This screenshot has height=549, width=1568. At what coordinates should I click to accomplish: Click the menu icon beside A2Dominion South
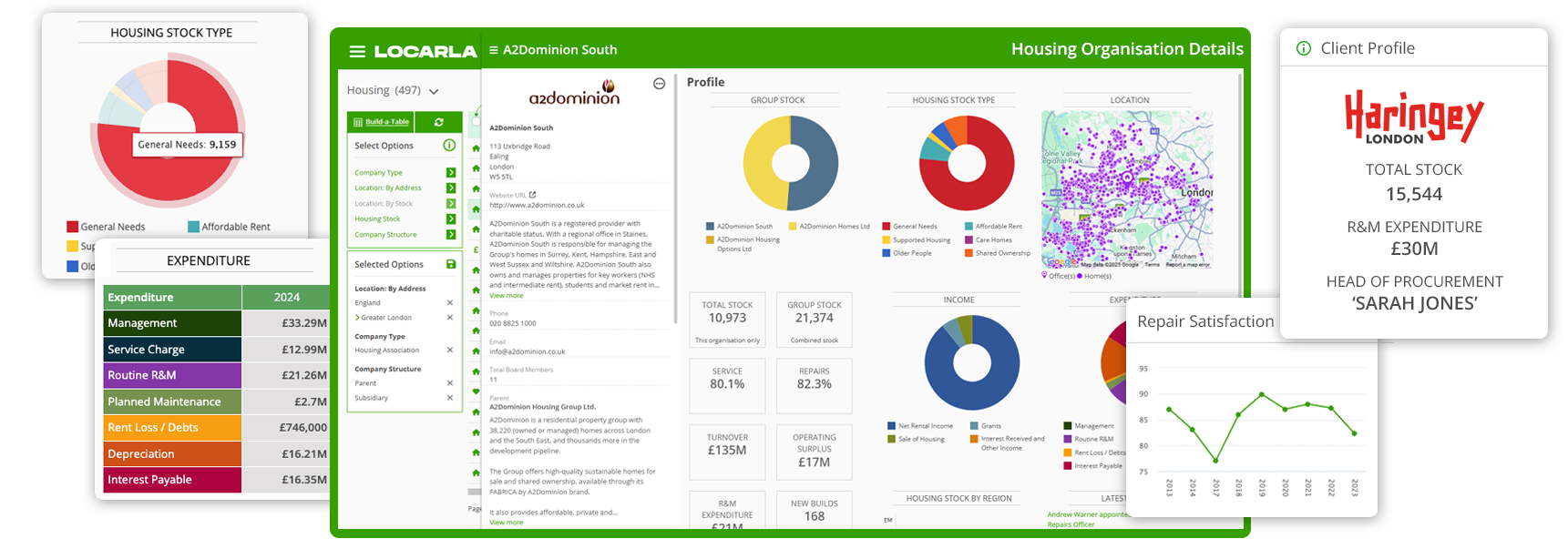pos(494,50)
